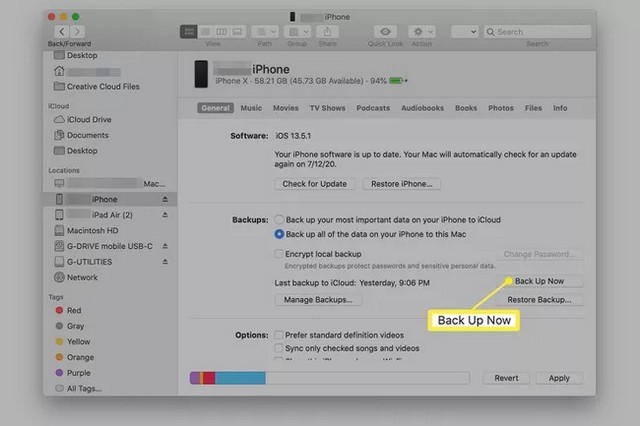
Task: Go back with the Back arrow
Action: click(x=62, y=31)
